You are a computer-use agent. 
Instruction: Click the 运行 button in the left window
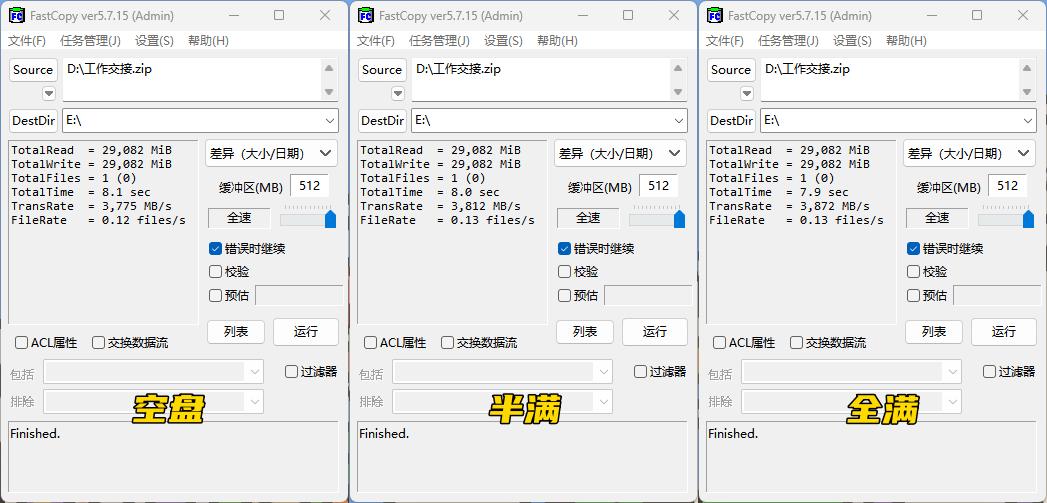point(306,331)
